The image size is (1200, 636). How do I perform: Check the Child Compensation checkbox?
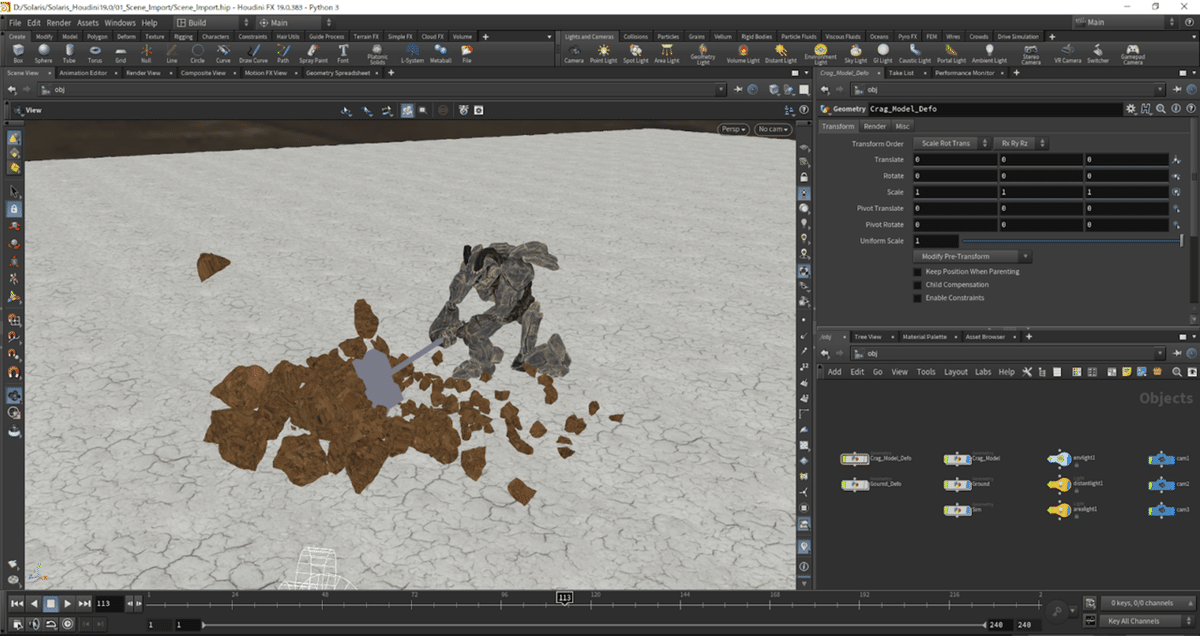point(918,284)
